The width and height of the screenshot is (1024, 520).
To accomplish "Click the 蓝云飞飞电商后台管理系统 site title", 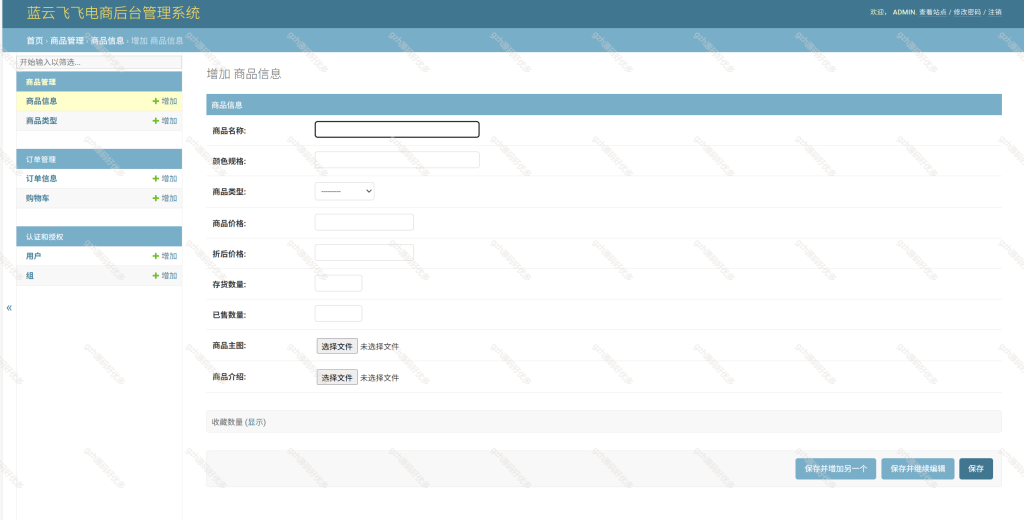I will pos(114,13).
